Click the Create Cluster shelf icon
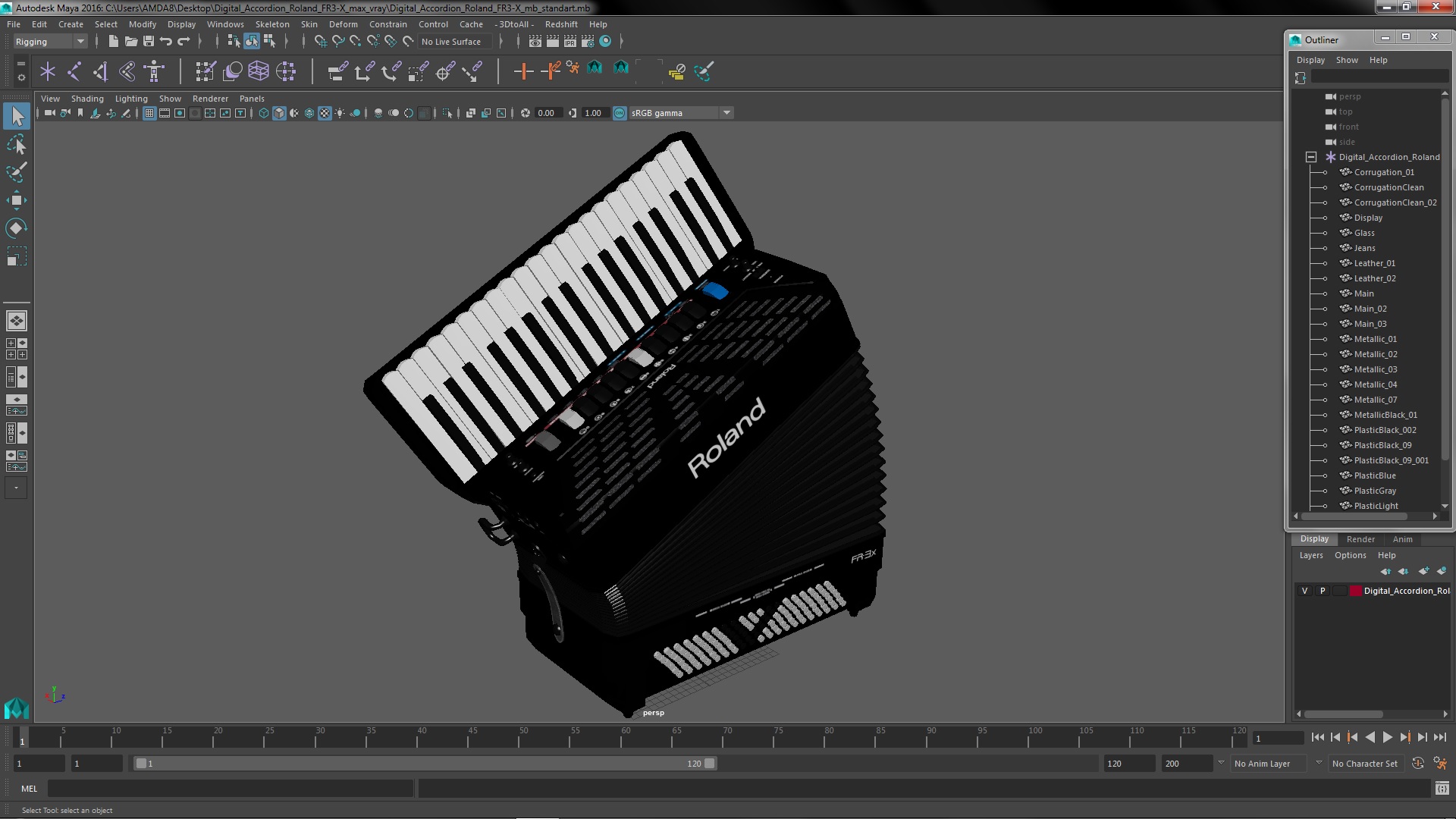The width and height of the screenshot is (1456, 819). [x=286, y=72]
